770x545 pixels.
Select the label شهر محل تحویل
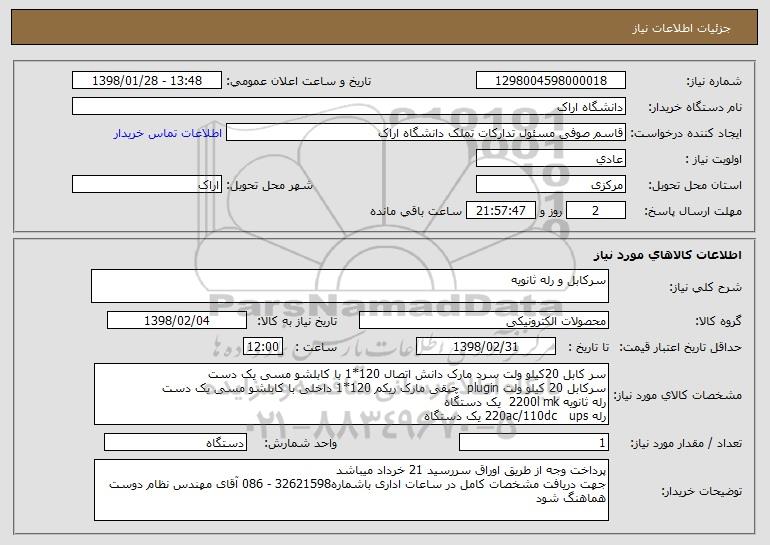(x=269, y=185)
